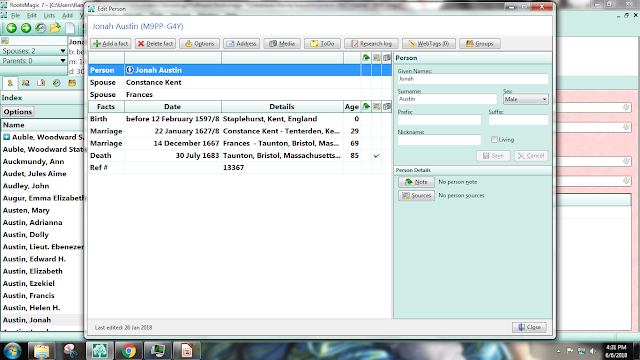Click the Groups button
The width and height of the screenshot is (640, 360).
pyautogui.click(x=480, y=44)
